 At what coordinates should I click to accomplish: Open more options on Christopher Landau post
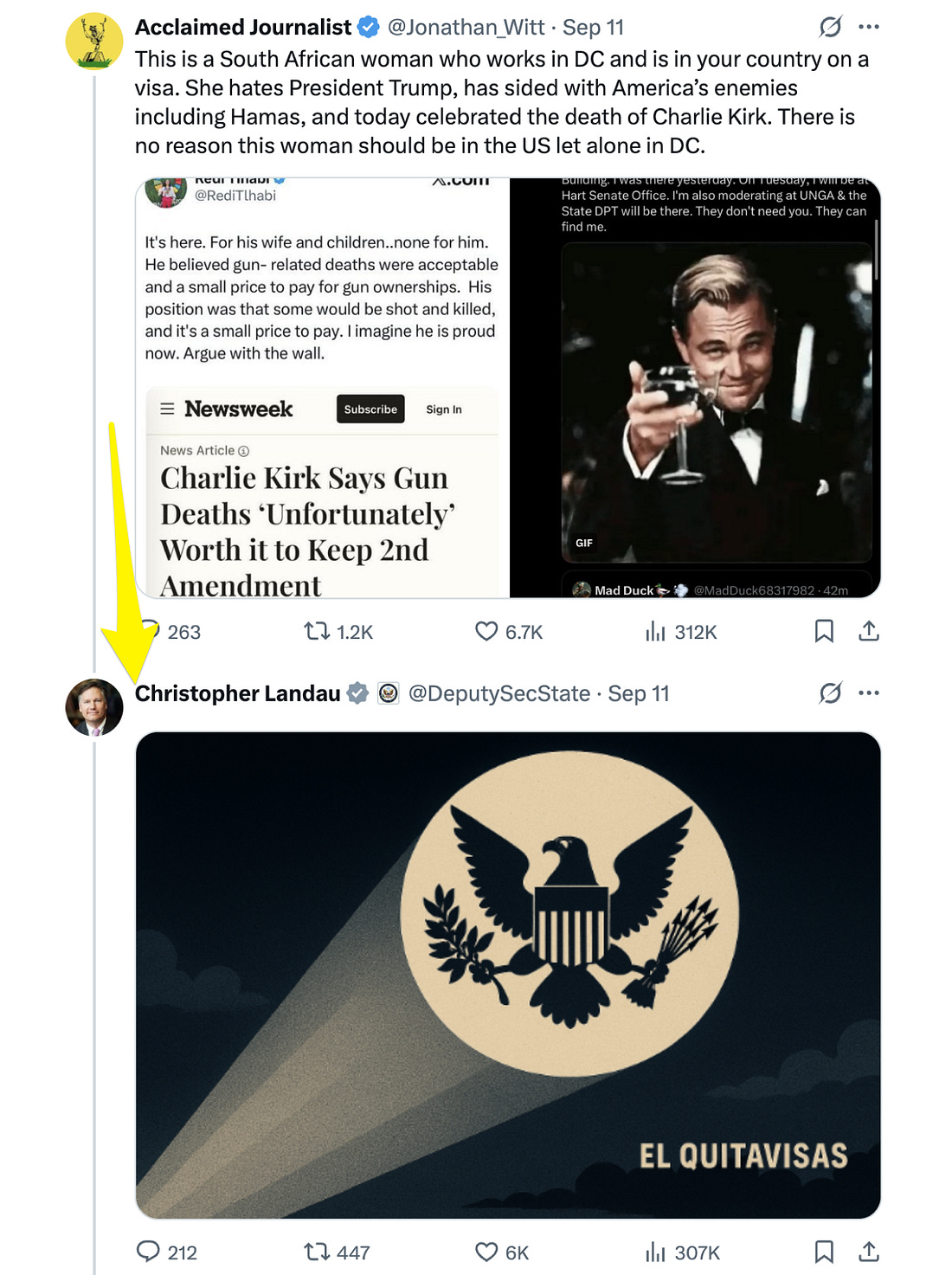pyautogui.click(x=869, y=693)
